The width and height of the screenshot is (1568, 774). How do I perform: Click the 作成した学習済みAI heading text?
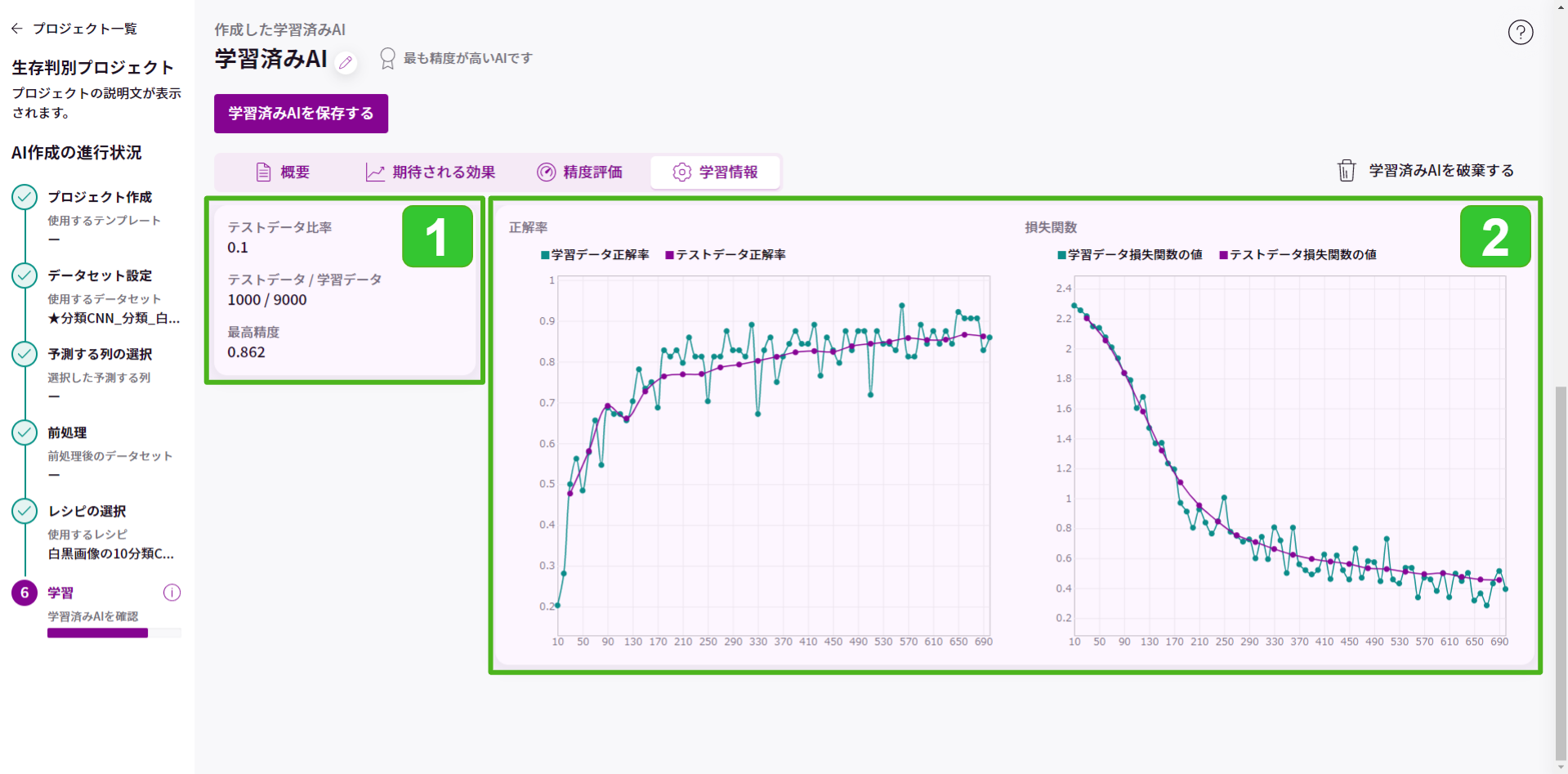[279, 29]
